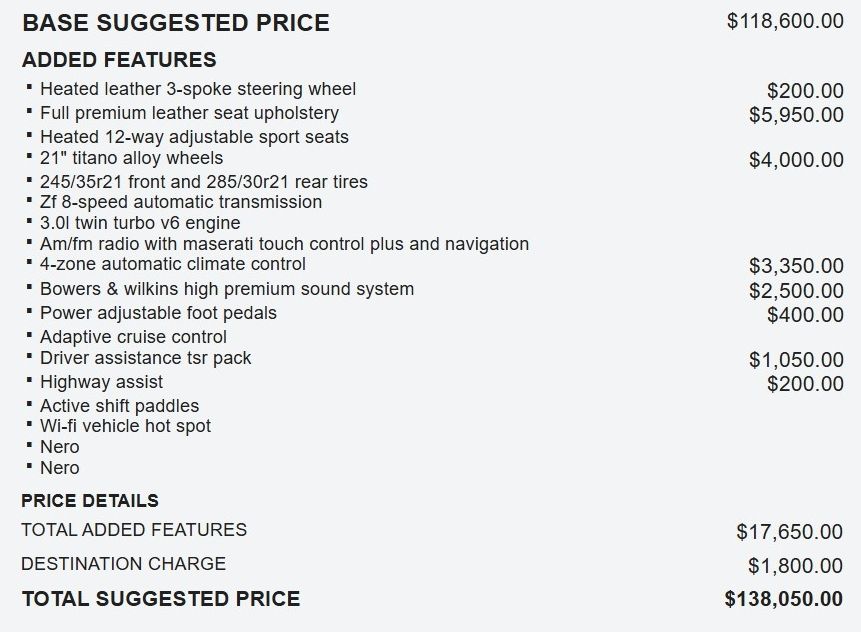The width and height of the screenshot is (861, 632).
Task: Click the $118,600.00 base price amount
Action: click(x=784, y=21)
